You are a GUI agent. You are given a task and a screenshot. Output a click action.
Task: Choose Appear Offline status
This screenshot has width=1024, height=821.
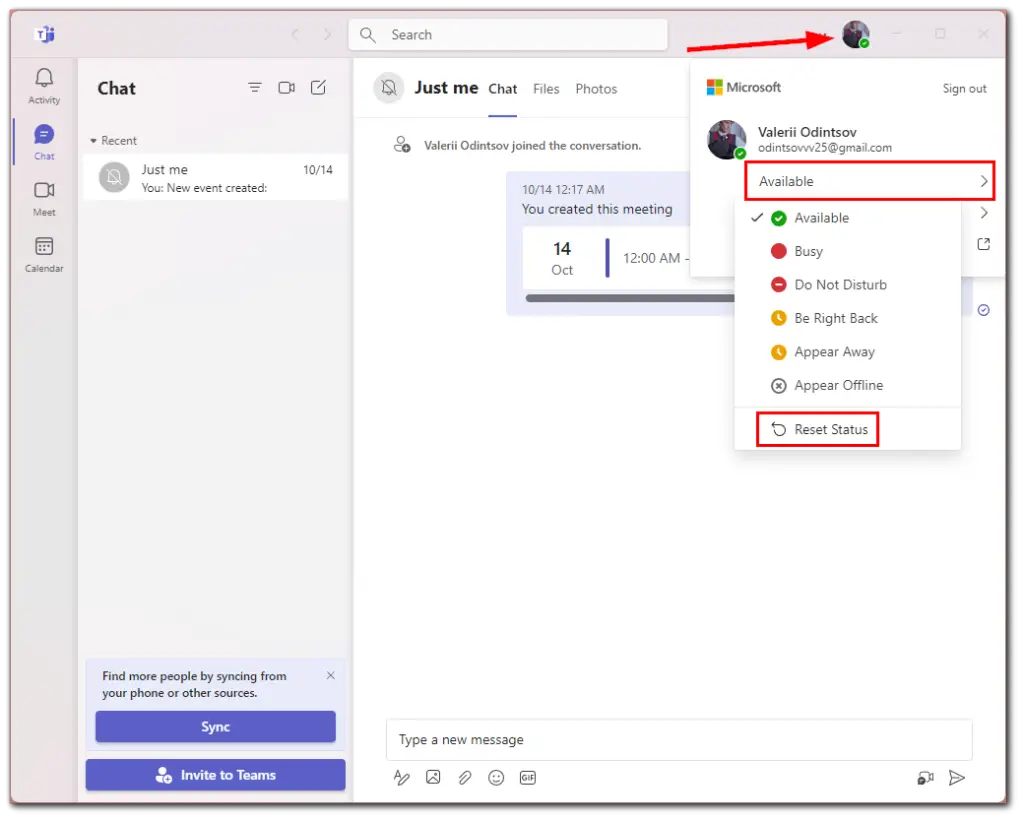click(x=838, y=385)
